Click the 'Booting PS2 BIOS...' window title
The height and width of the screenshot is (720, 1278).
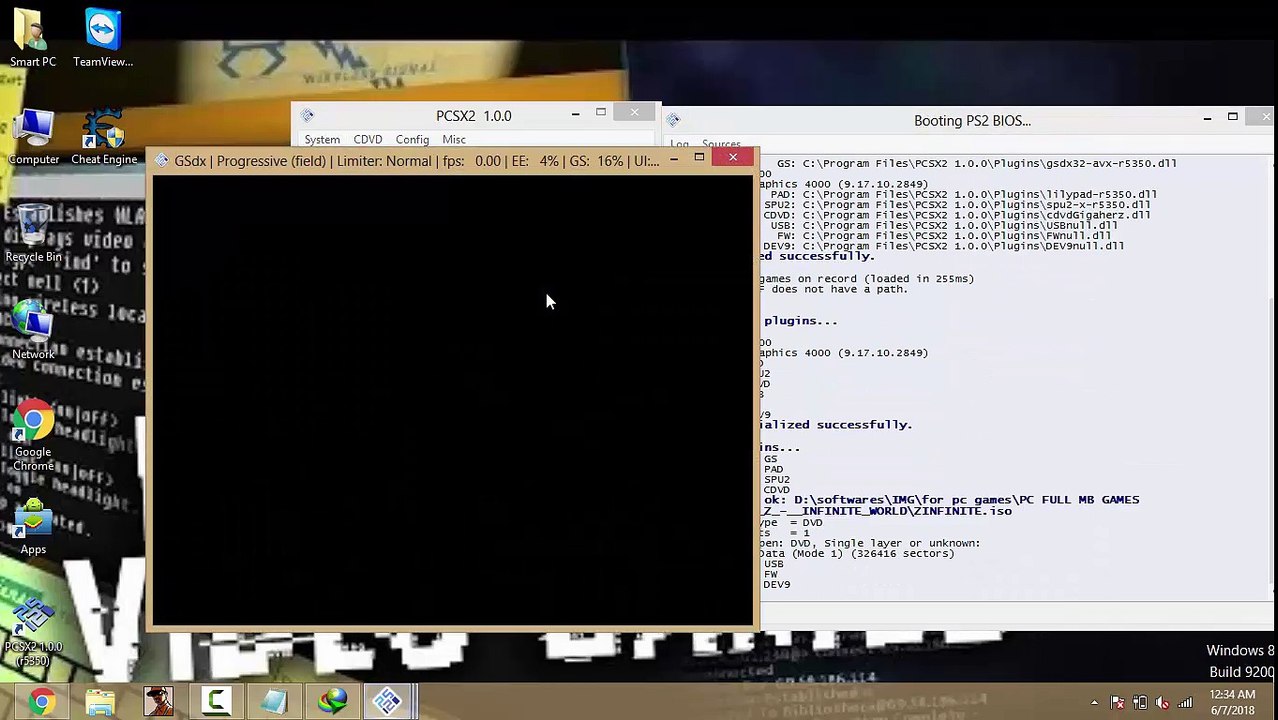972,120
